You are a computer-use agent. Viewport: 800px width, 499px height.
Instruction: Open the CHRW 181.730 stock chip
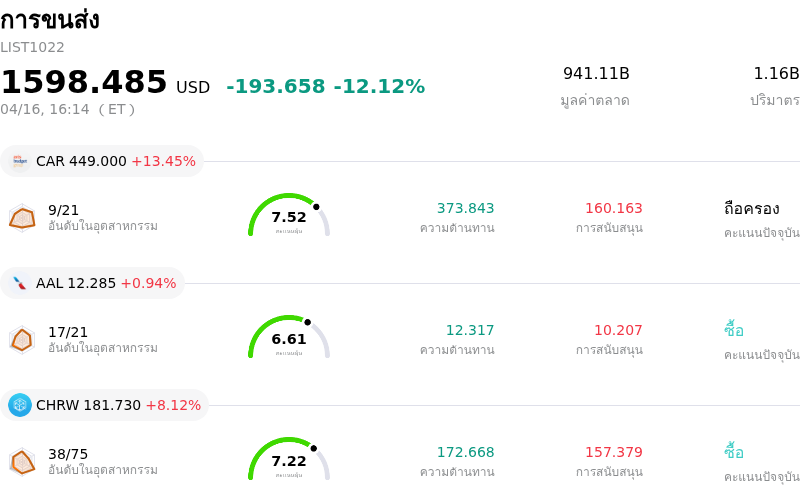click(x=105, y=405)
